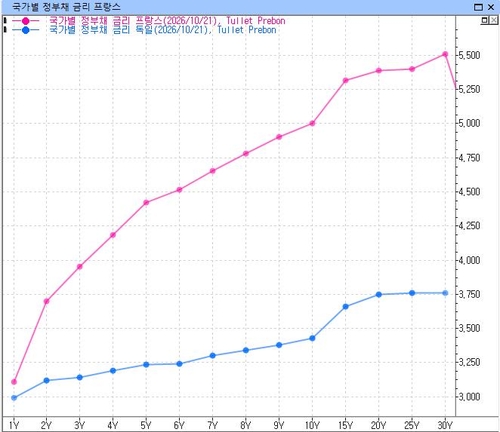The width and height of the screenshot is (500, 432).
Task: Click the 10Y x-axis label
Action: [x=312, y=425]
